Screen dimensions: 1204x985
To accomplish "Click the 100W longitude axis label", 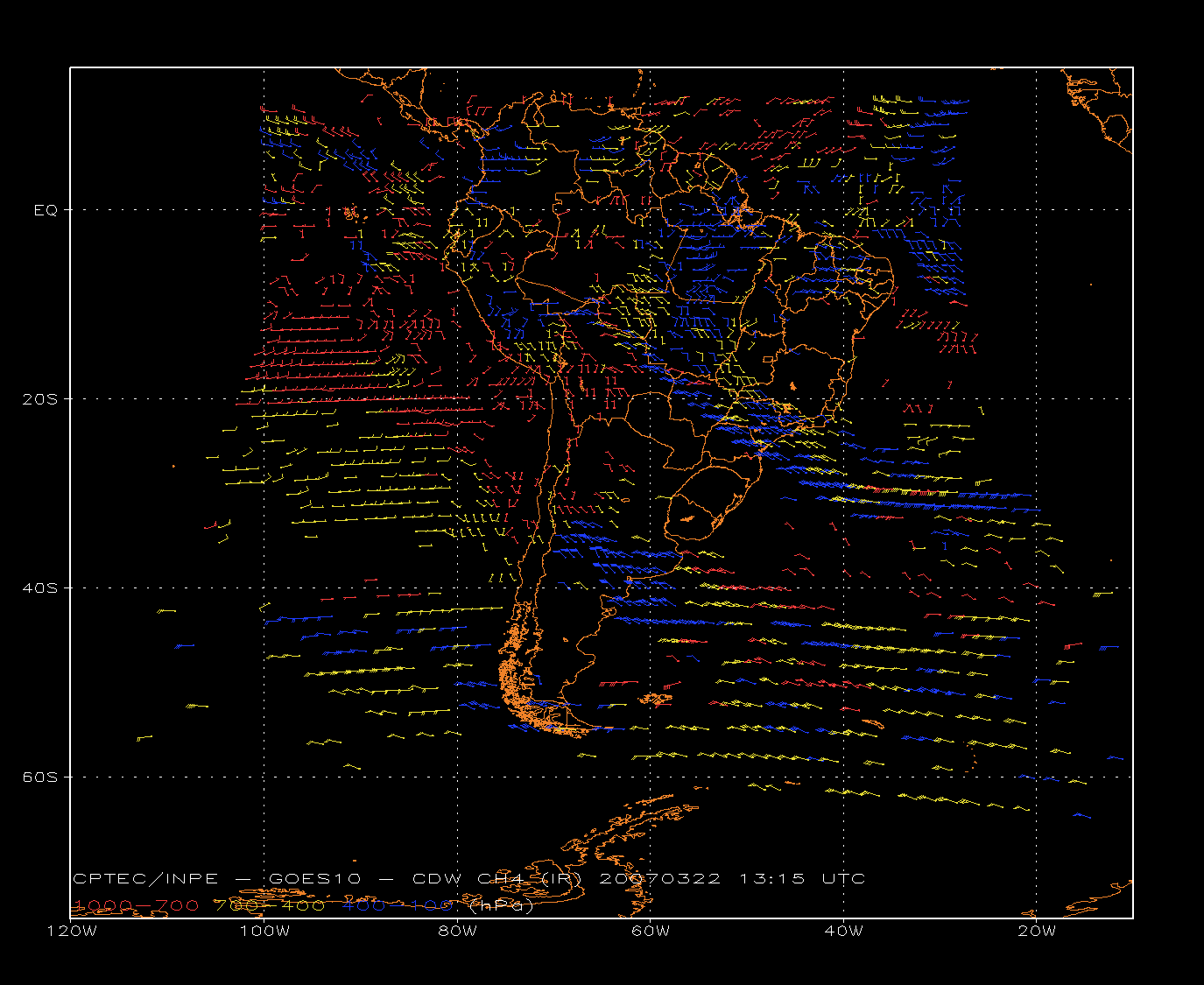I will (264, 931).
